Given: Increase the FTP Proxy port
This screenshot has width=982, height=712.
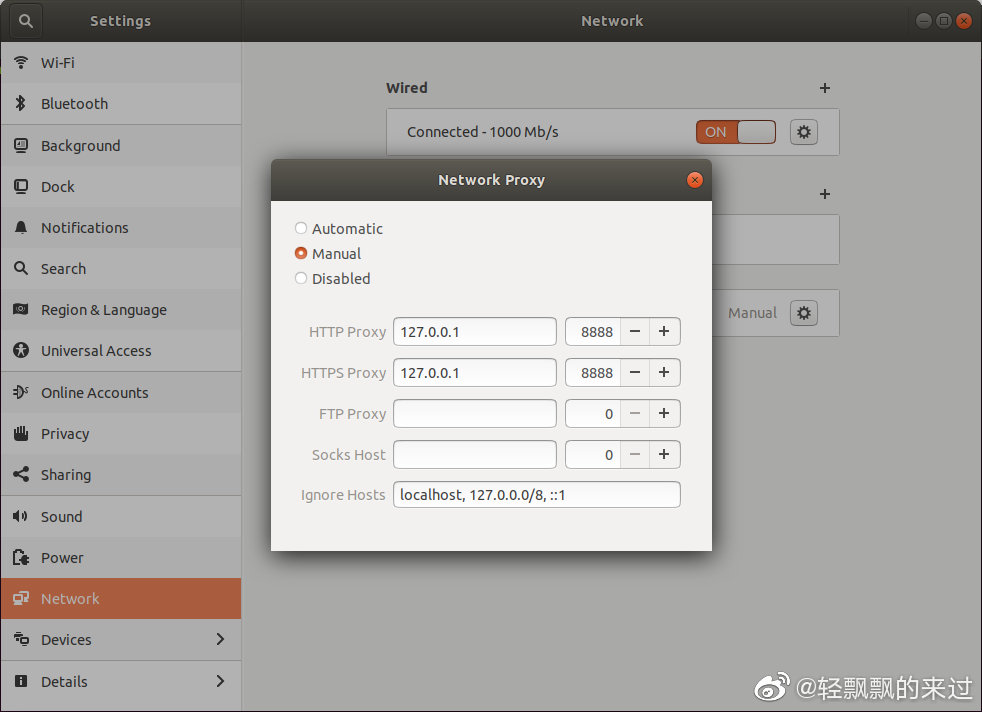Looking at the screenshot, I should click(x=664, y=413).
